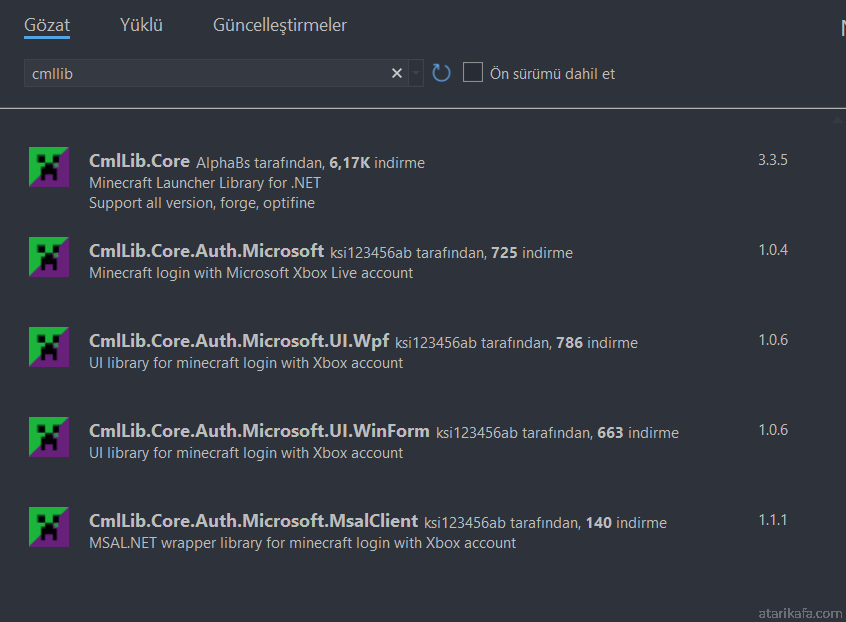Click the CmlLib.Core.Auth.Microsoft.UI.Wpf package icon
The width and height of the screenshot is (846, 622).
[49, 347]
